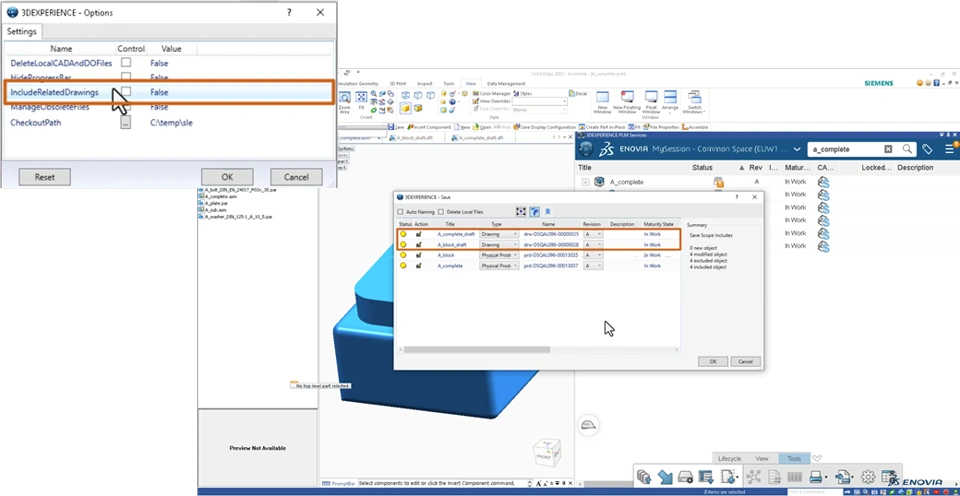This screenshot has width=960, height=496.
Task: Click Create Part In-Place in the toolbar
Action: pyautogui.click(x=603, y=127)
